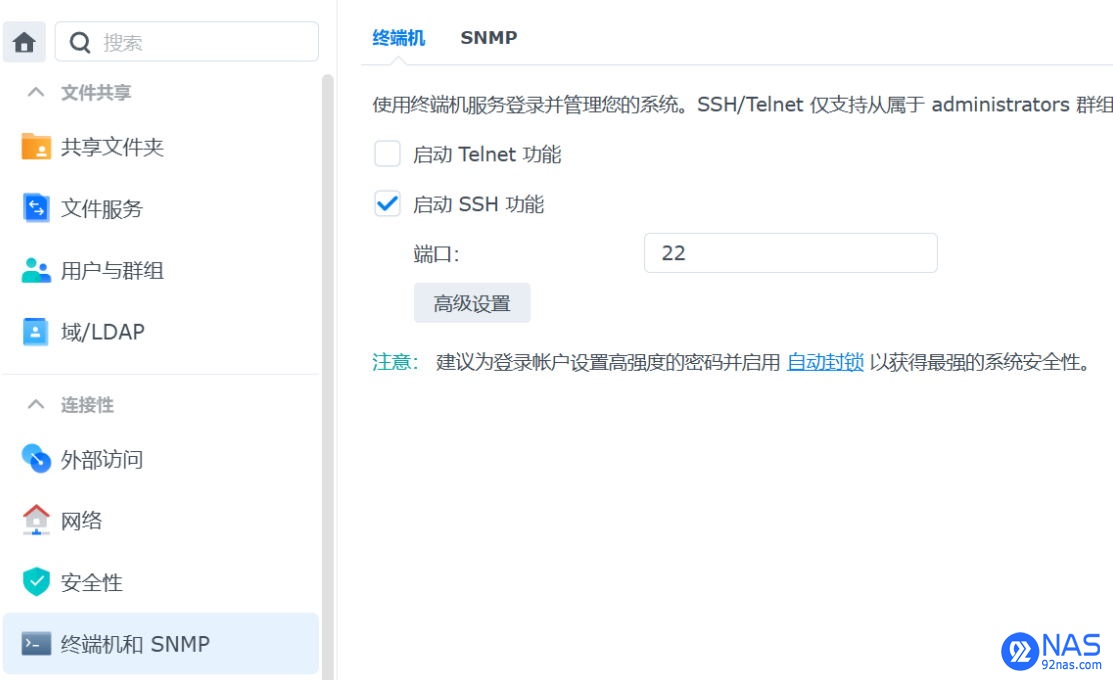Viewport: 1113px width, 680px height.
Task: Switch to the SNMP tab
Action: [488, 38]
